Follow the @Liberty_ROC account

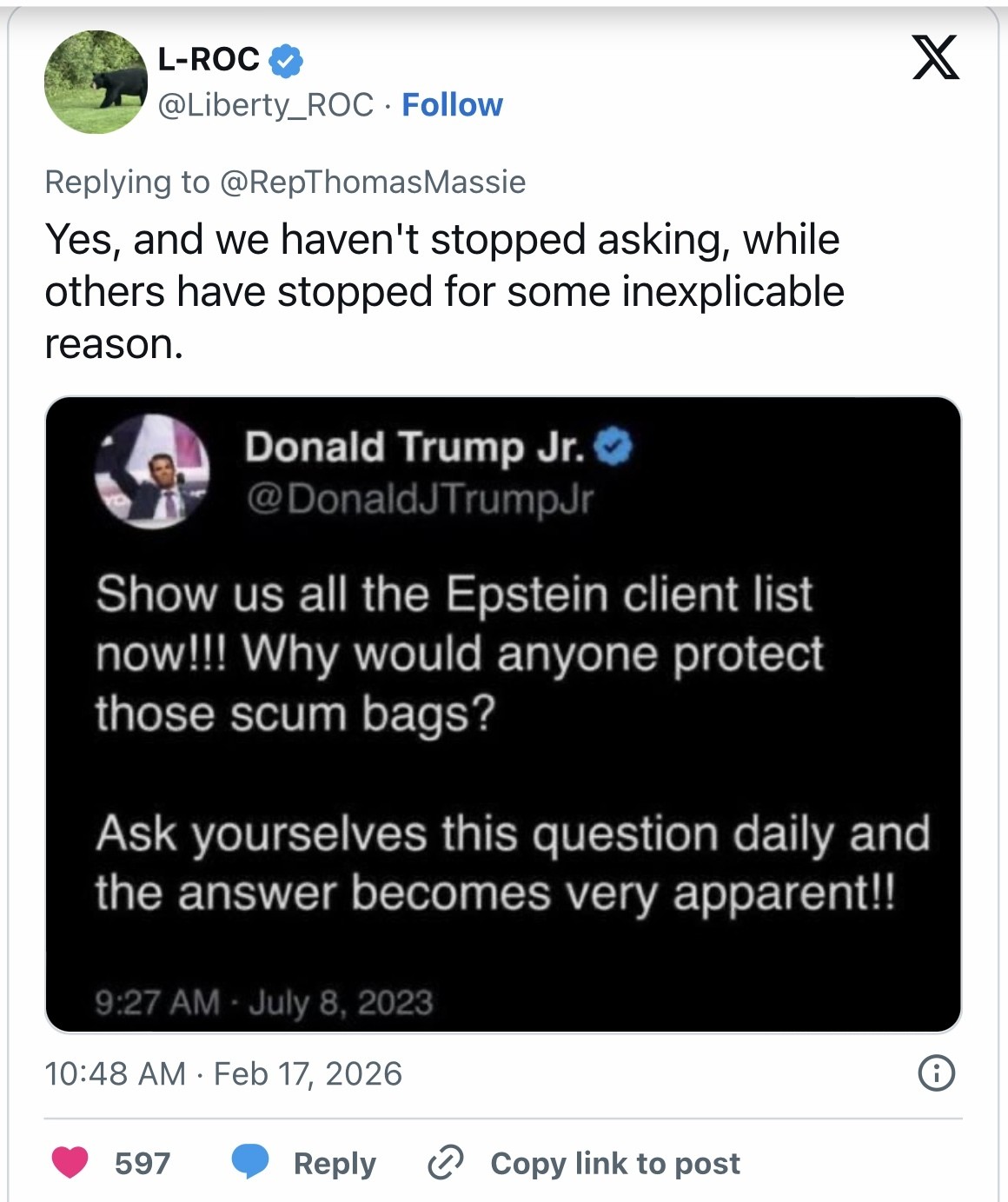click(452, 105)
